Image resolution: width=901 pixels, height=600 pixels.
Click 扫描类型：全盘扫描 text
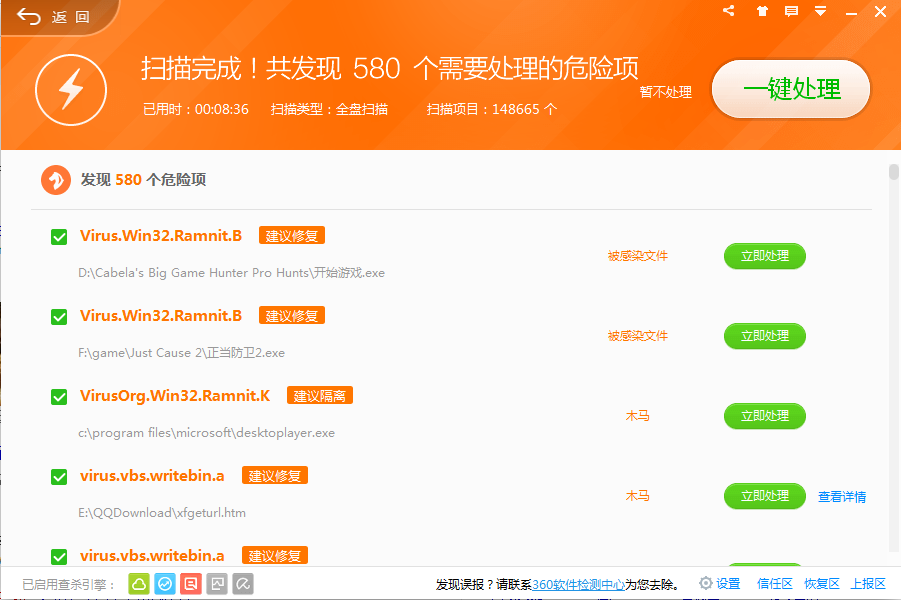coord(329,109)
